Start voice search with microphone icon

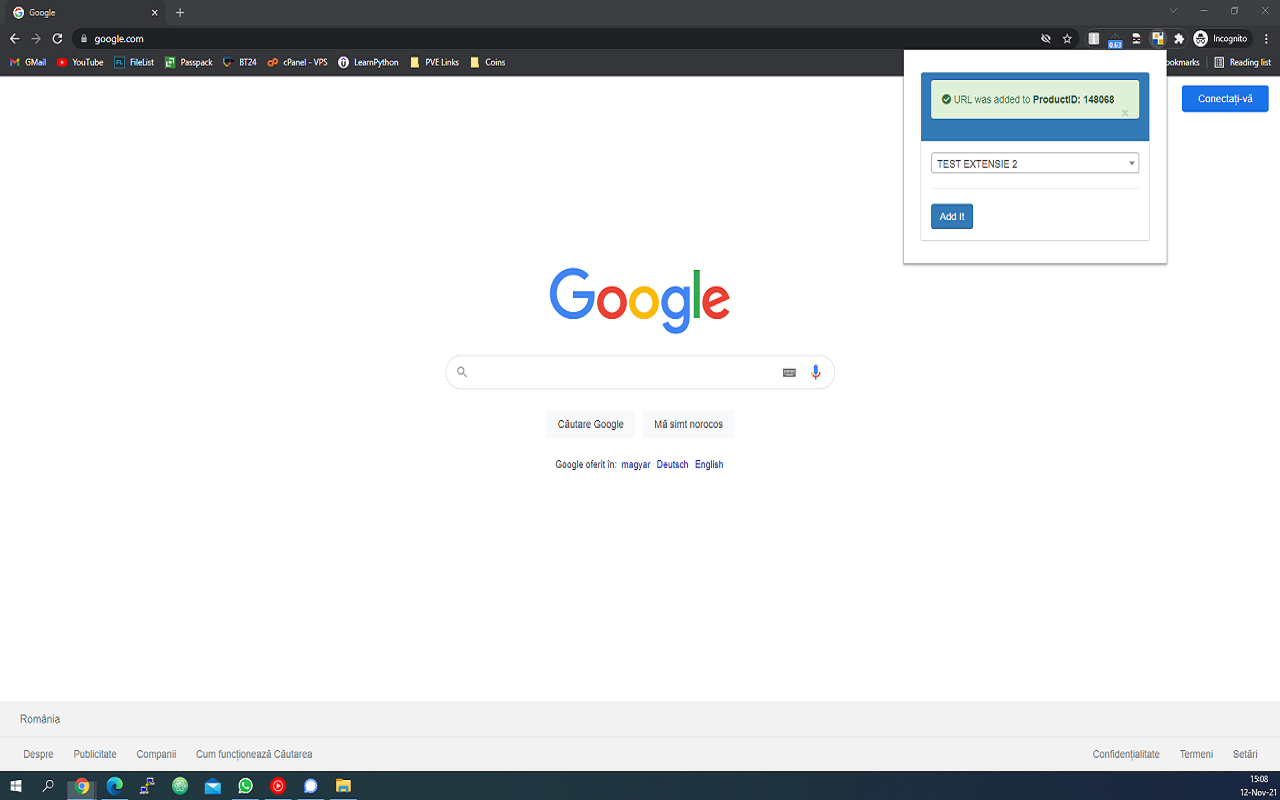pos(816,372)
